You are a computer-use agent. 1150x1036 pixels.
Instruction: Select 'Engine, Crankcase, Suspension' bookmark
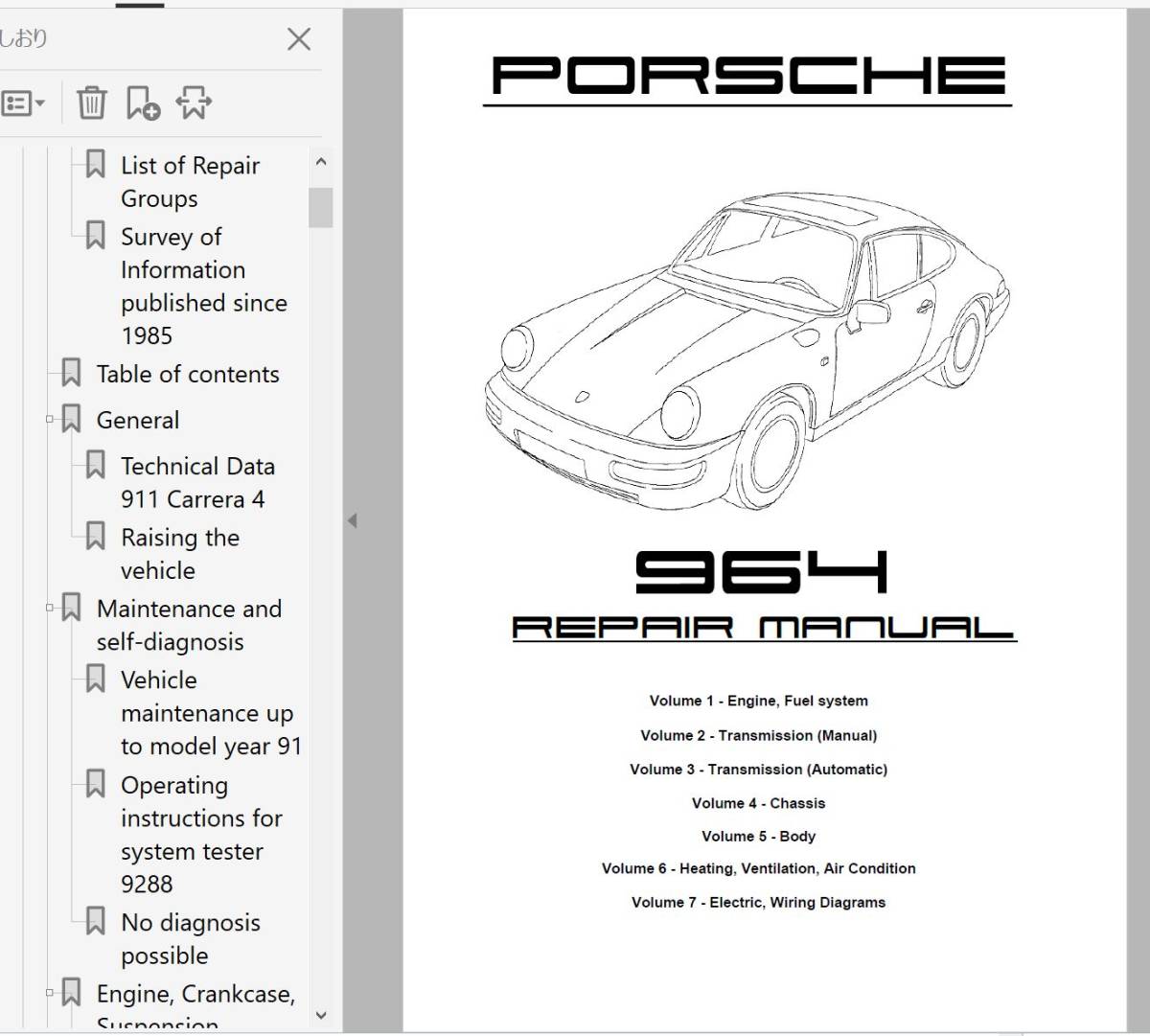pos(195,1006)
